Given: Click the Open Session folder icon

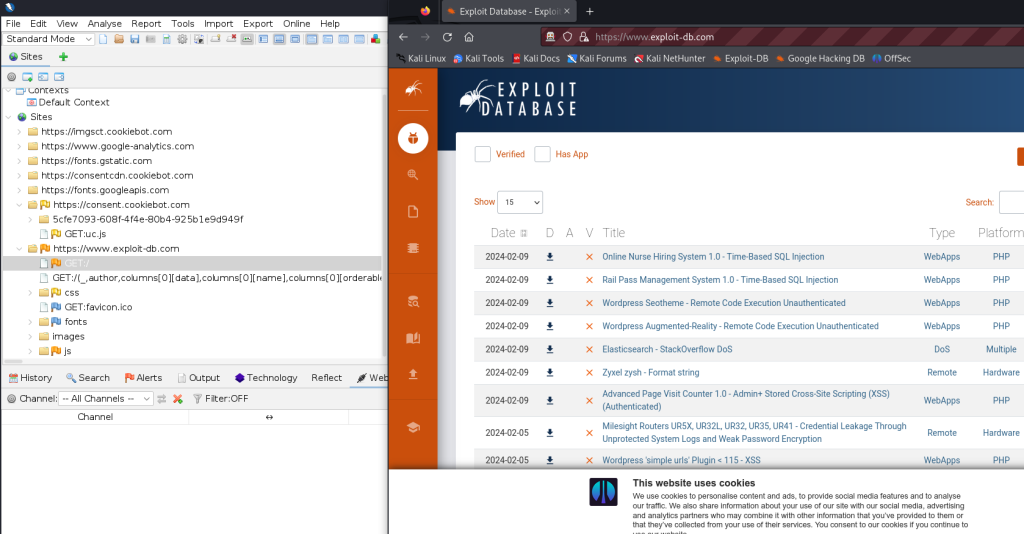Looking at the screenshot, I should [119, 39].
